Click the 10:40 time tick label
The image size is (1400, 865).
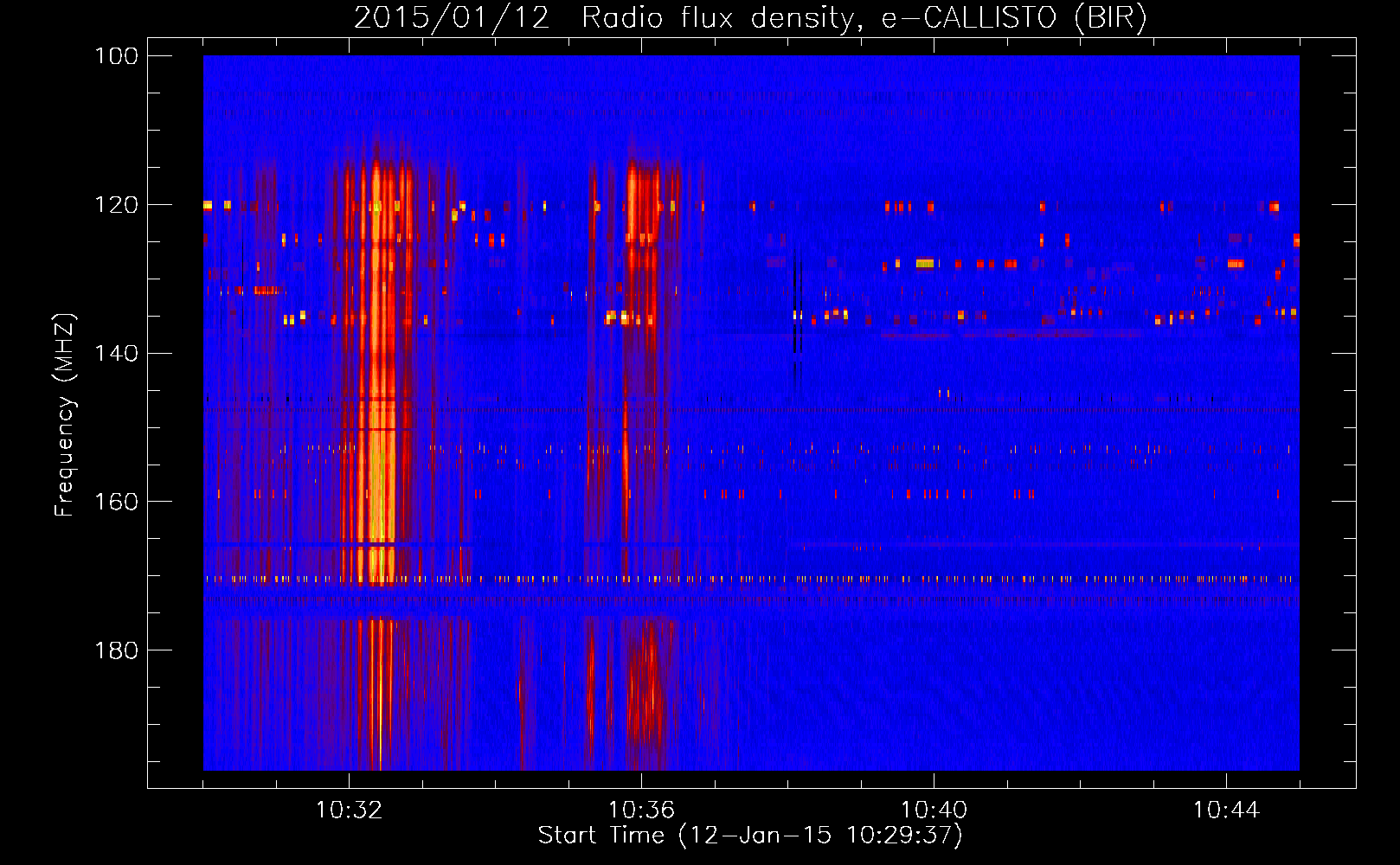[x=934, y=811]
